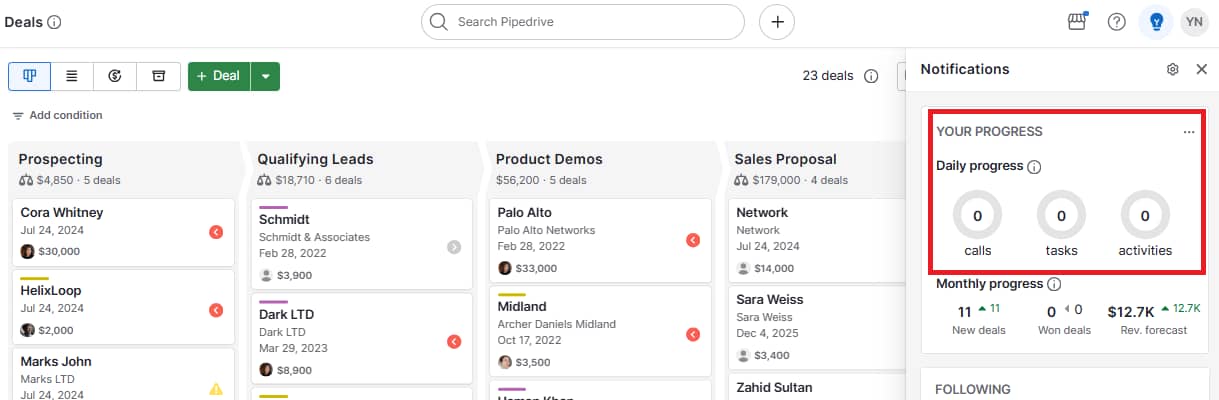Click Archer Daniels Midland organization name
This screenshot has width=1219, height=400.
[557, 324]
